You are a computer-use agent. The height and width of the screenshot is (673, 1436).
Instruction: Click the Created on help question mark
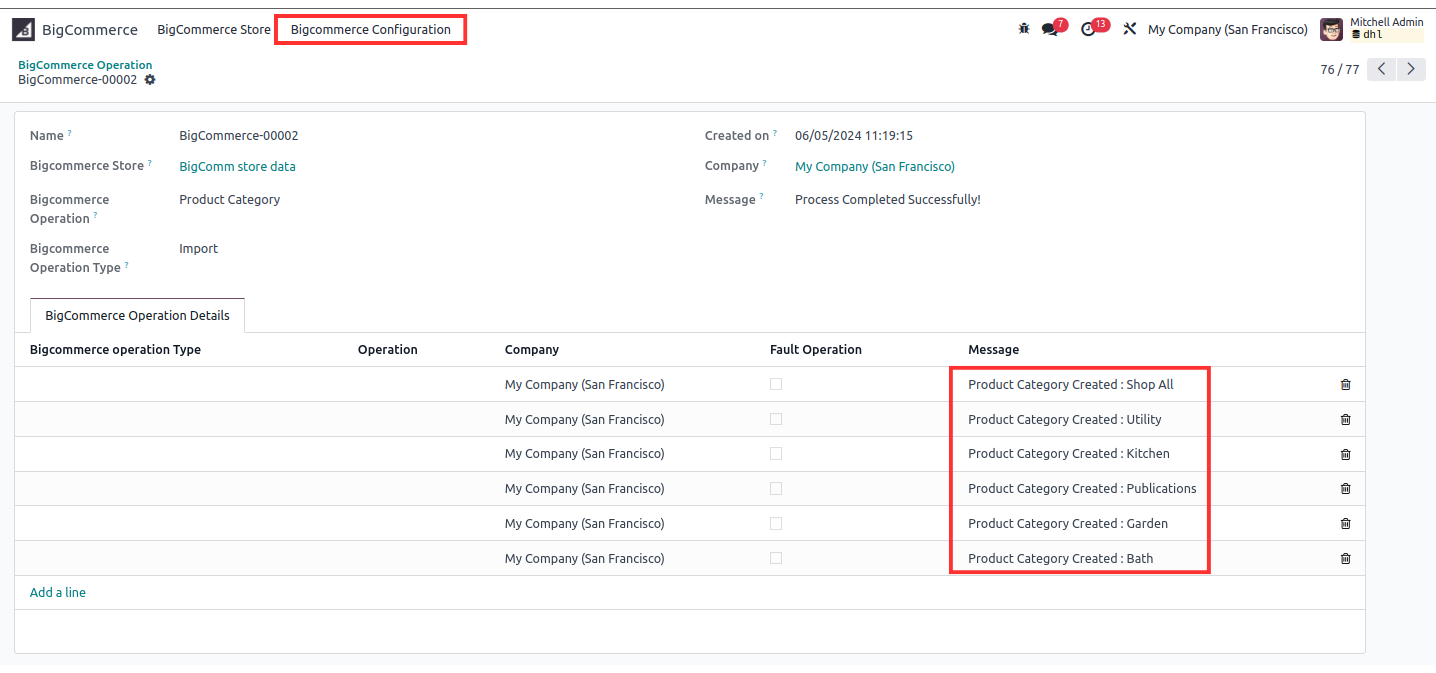tap(775, 133)
